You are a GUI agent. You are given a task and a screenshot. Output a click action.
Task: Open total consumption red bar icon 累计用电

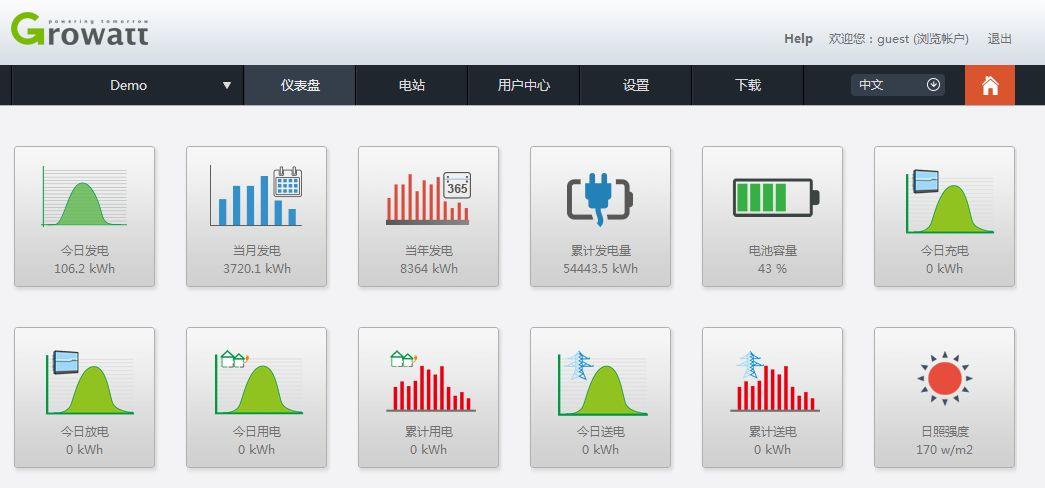(431, 381)
